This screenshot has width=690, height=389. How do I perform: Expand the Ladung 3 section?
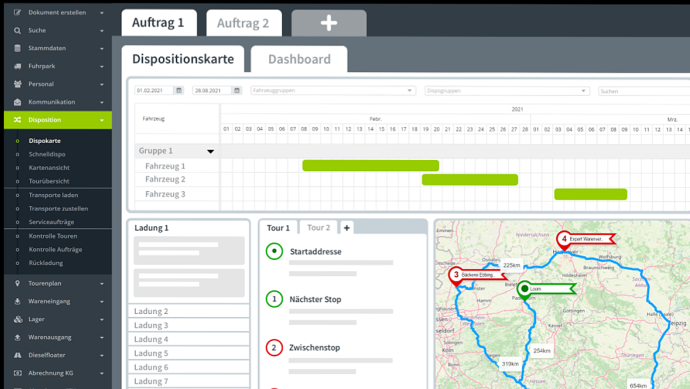click(189, 325)
